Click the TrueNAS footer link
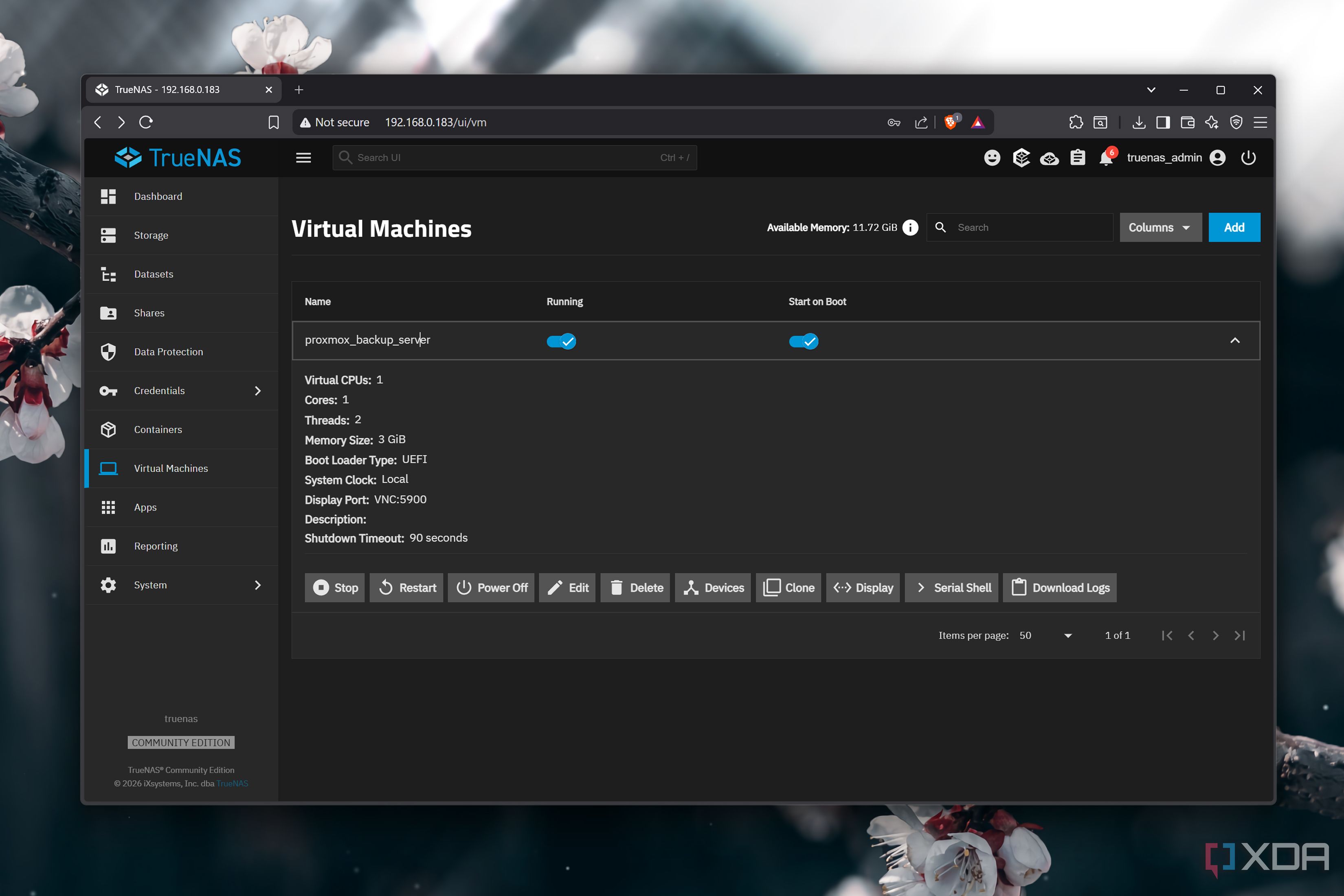The image size is (1344, 896). click(x=232, y=784)
